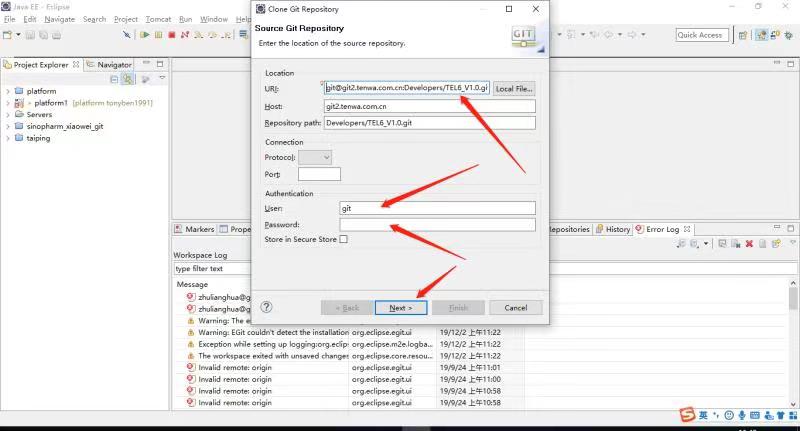Open dropdown arrow beside Import Log icon

[x=706, y=244]
